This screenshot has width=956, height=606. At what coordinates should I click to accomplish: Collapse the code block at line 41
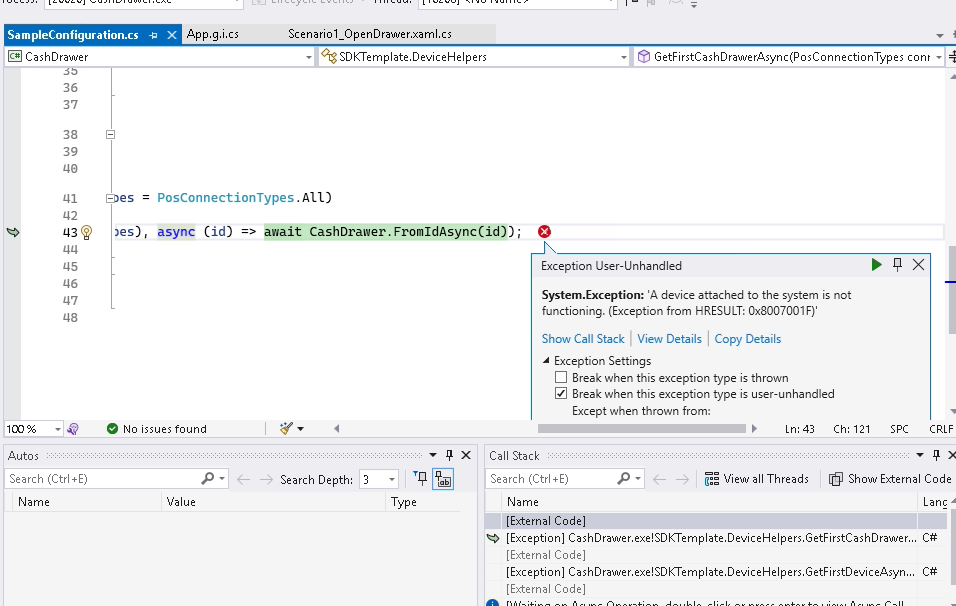110,198
